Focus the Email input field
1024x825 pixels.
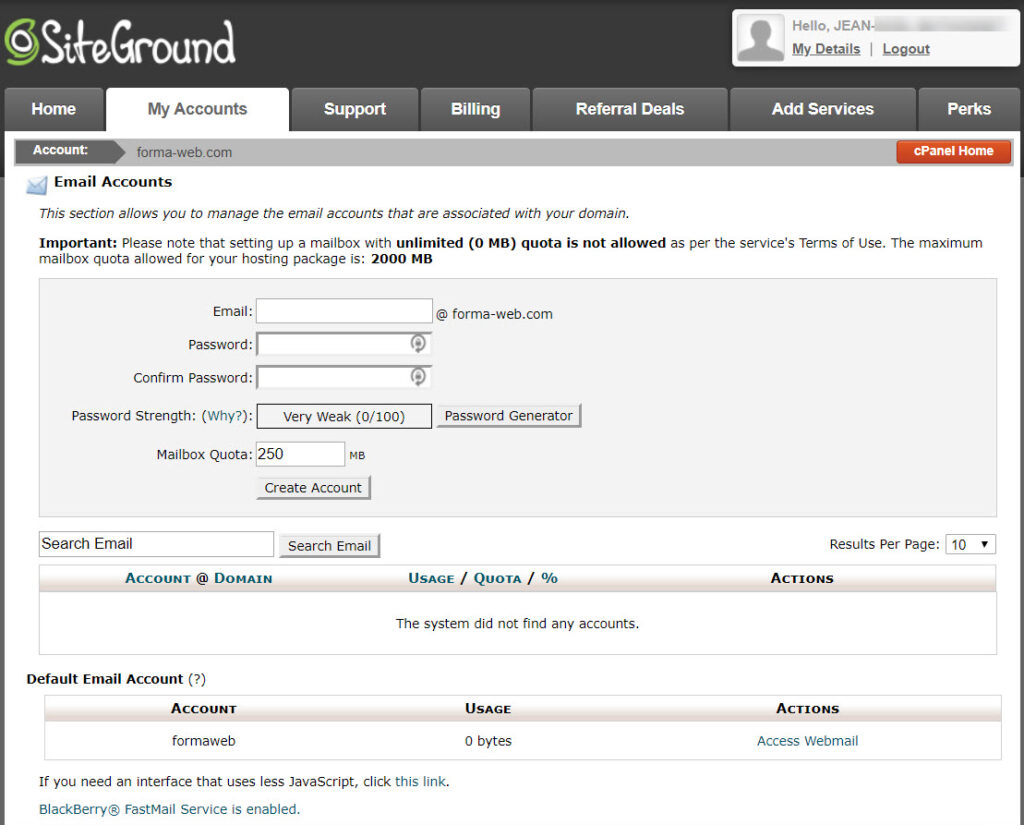(344, 311)
